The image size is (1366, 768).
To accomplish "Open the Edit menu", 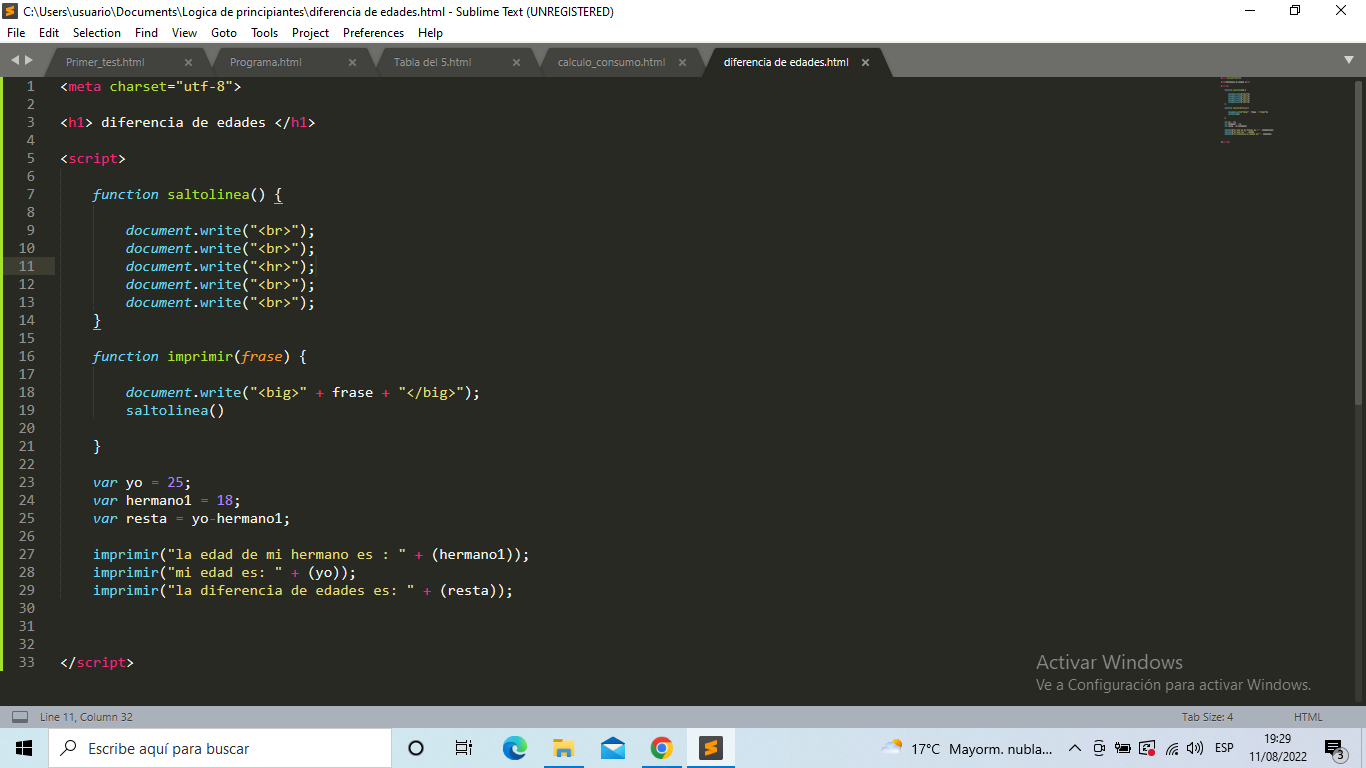I will point(49,33).
